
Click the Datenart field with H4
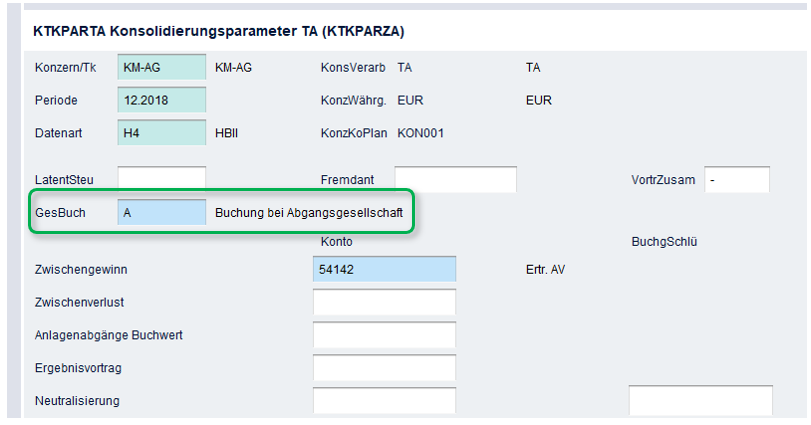(162, 133)
